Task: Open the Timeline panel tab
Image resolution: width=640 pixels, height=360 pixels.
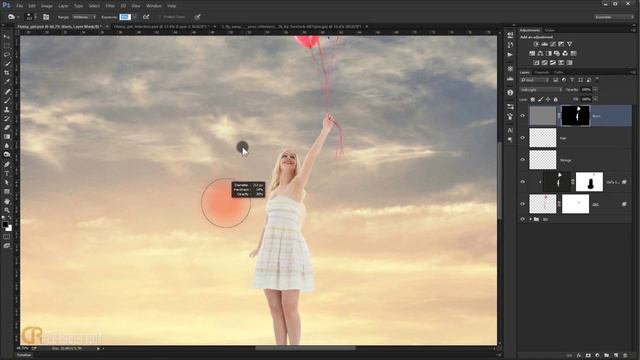Action: pyautogui.click(x=24, y=355)
